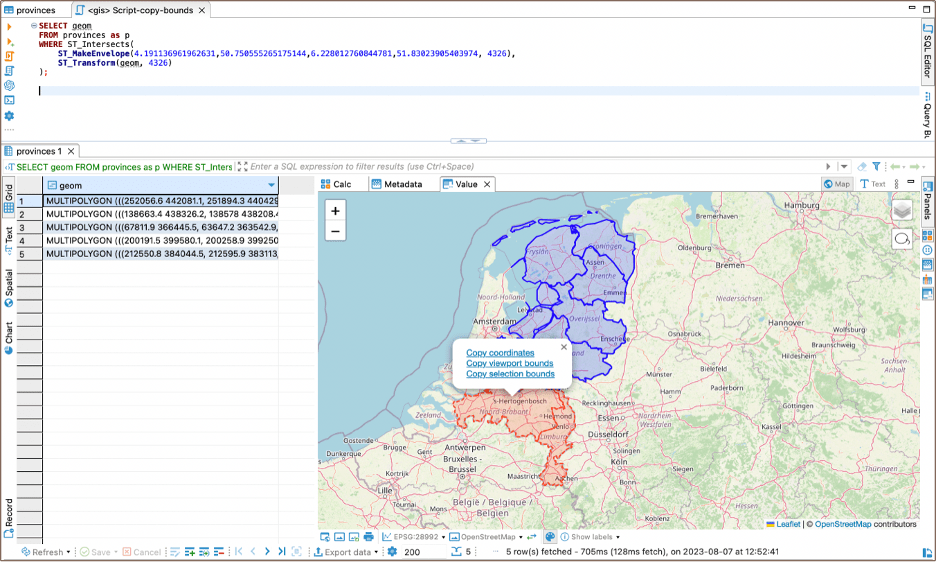Run the SQL query with execute arrow
The width and height of the screenshot is (936, 562).
pos(10,26)
